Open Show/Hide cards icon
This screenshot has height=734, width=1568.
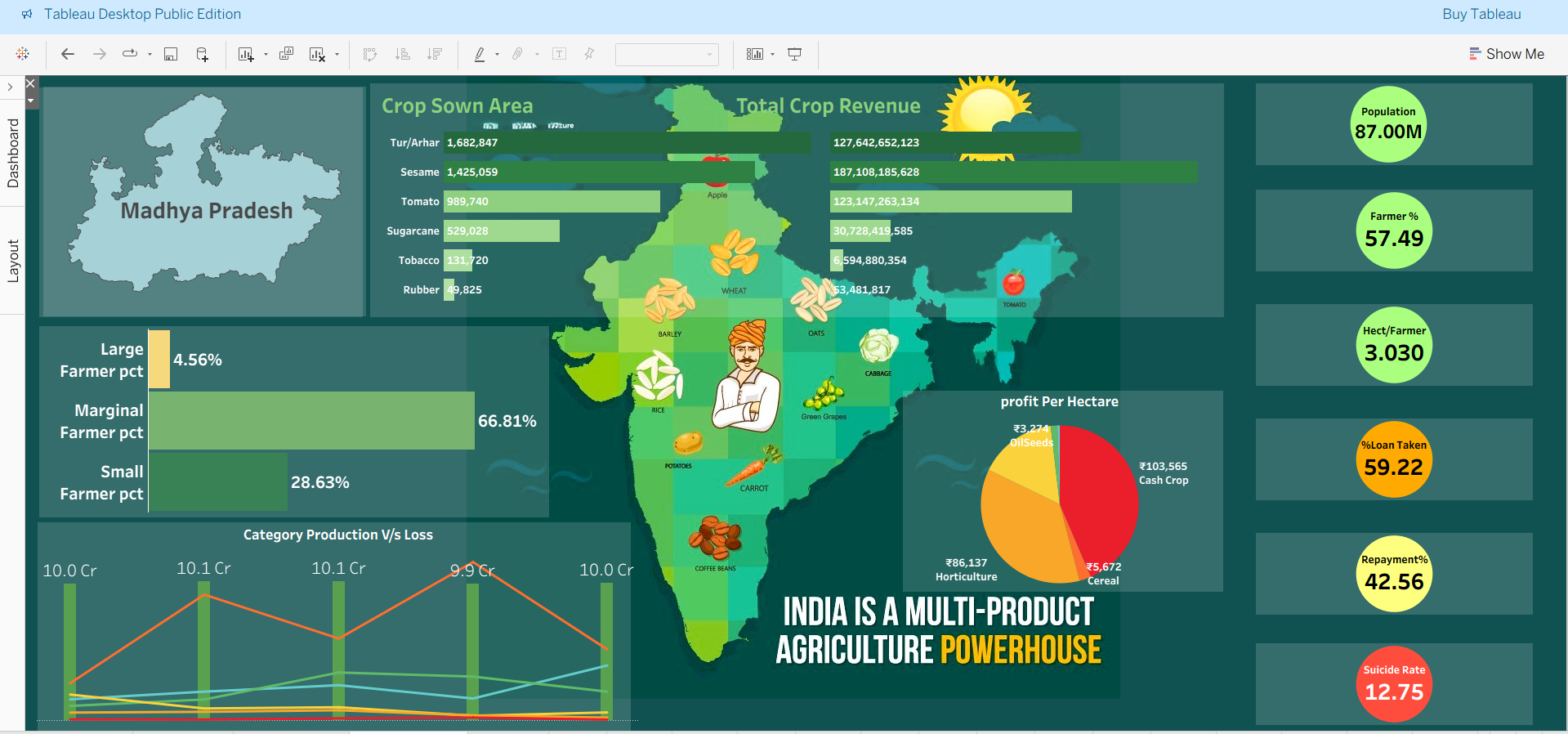click(755, 54)
